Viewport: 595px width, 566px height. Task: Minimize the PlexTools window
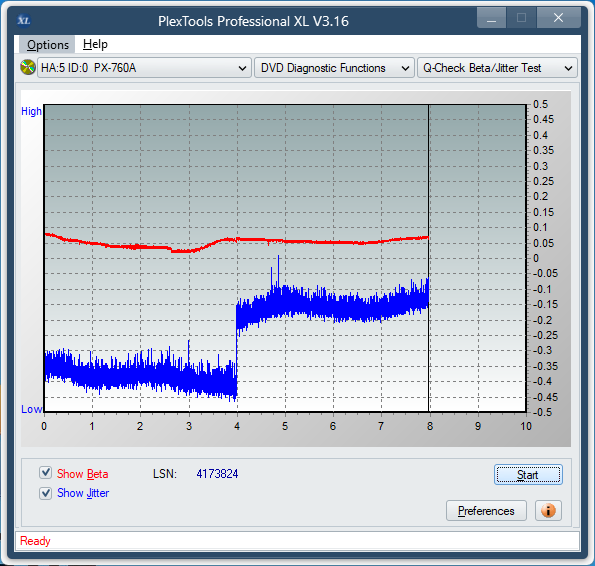(x=491, y=18)
